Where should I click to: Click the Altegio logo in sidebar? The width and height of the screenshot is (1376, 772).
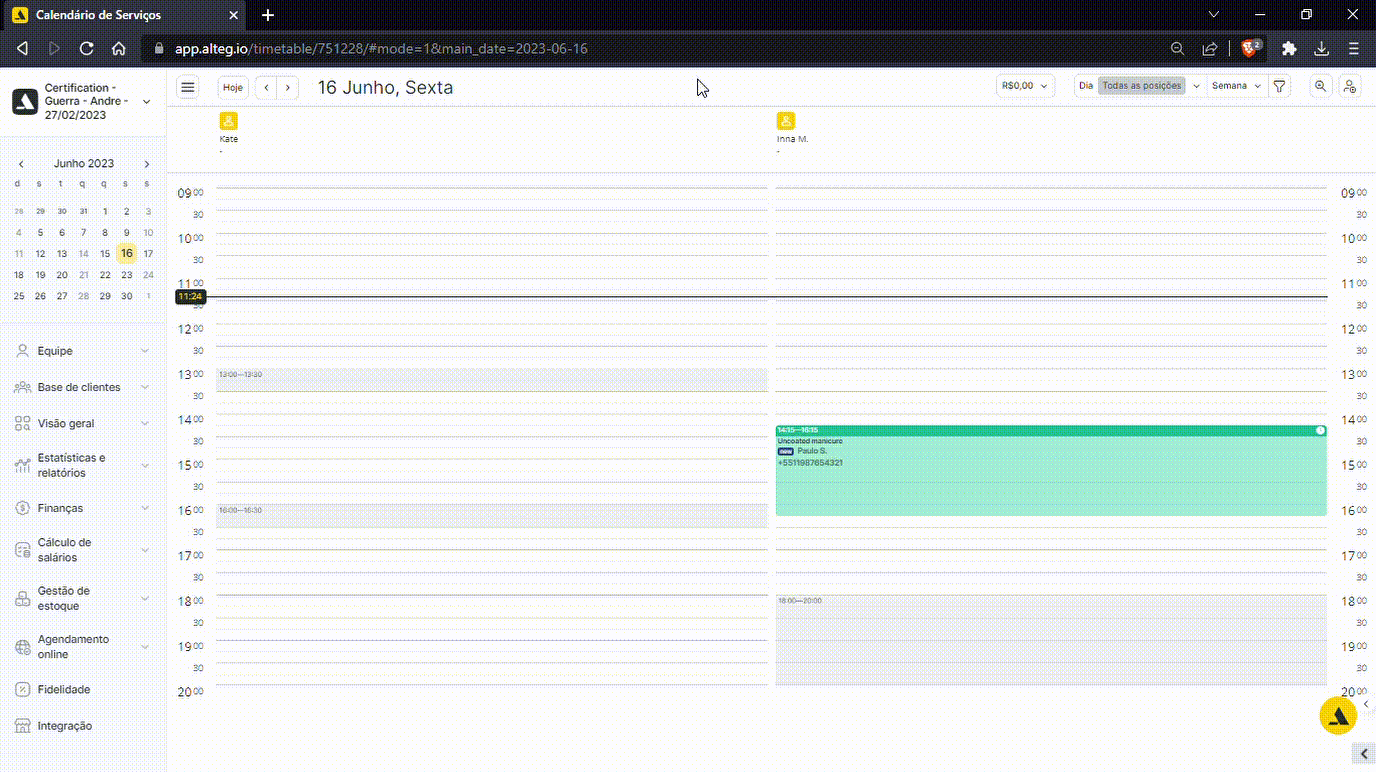[x=25, y=101]
